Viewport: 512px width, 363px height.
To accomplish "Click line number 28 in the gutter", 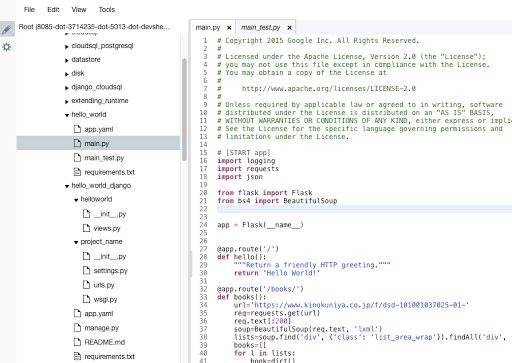I will click(204, 257).
